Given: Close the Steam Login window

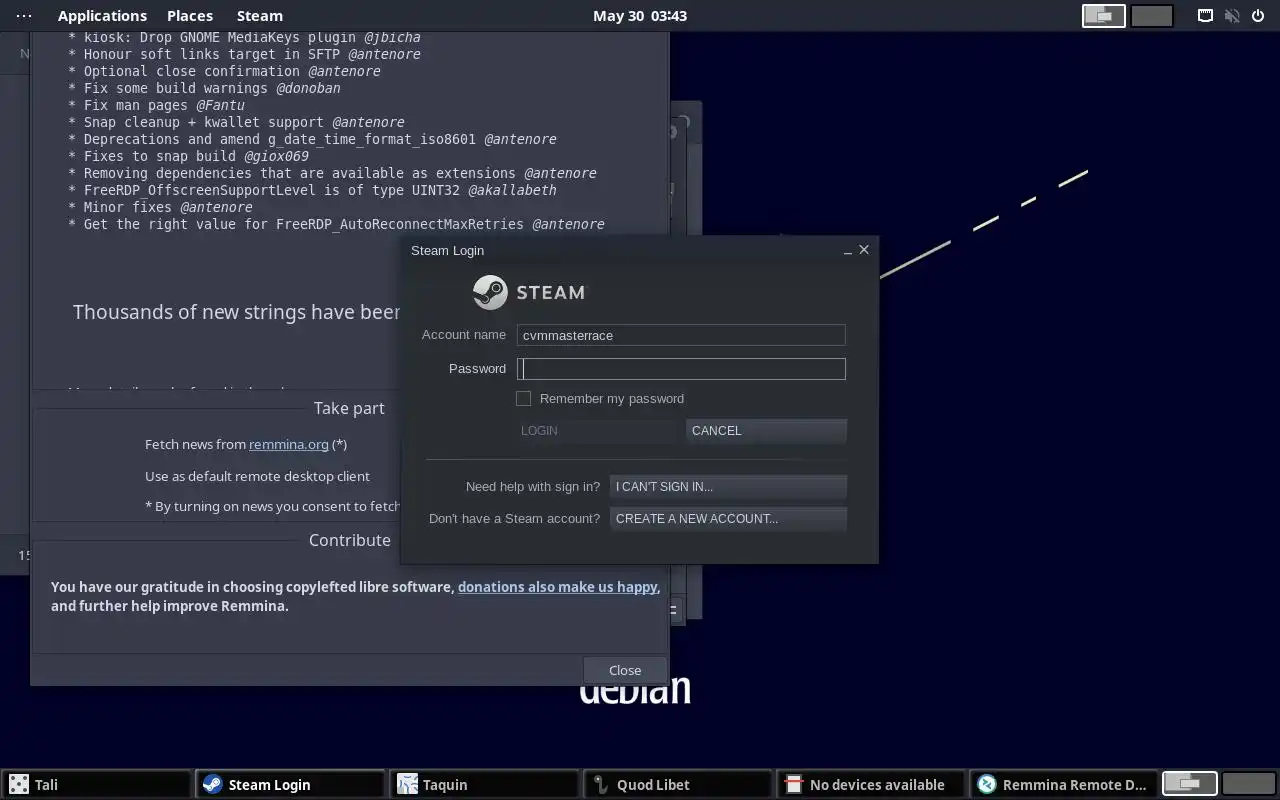Looking at the screenshot, I should pos(864,250).
